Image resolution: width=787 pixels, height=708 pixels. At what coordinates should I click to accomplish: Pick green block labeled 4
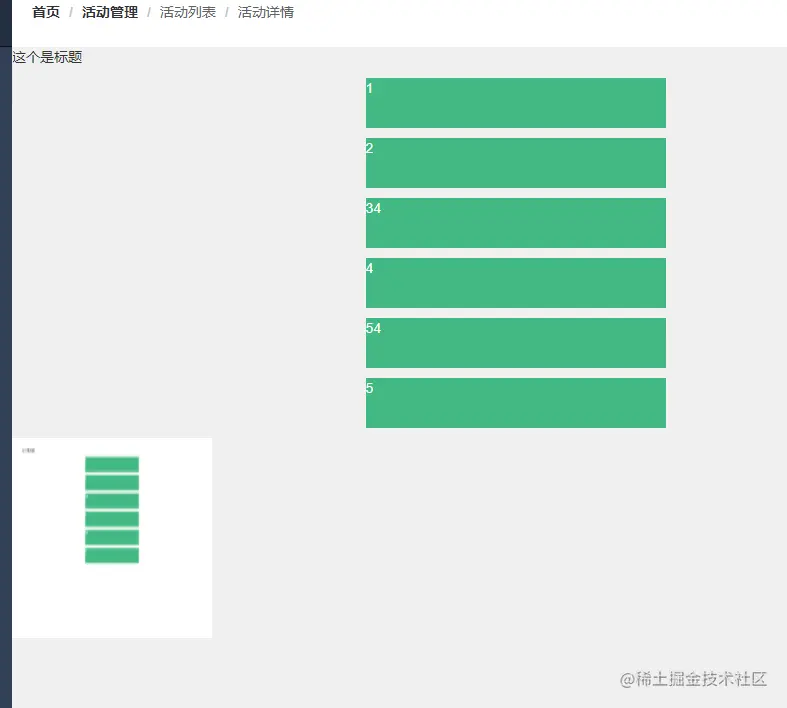(x=515, y=283)
